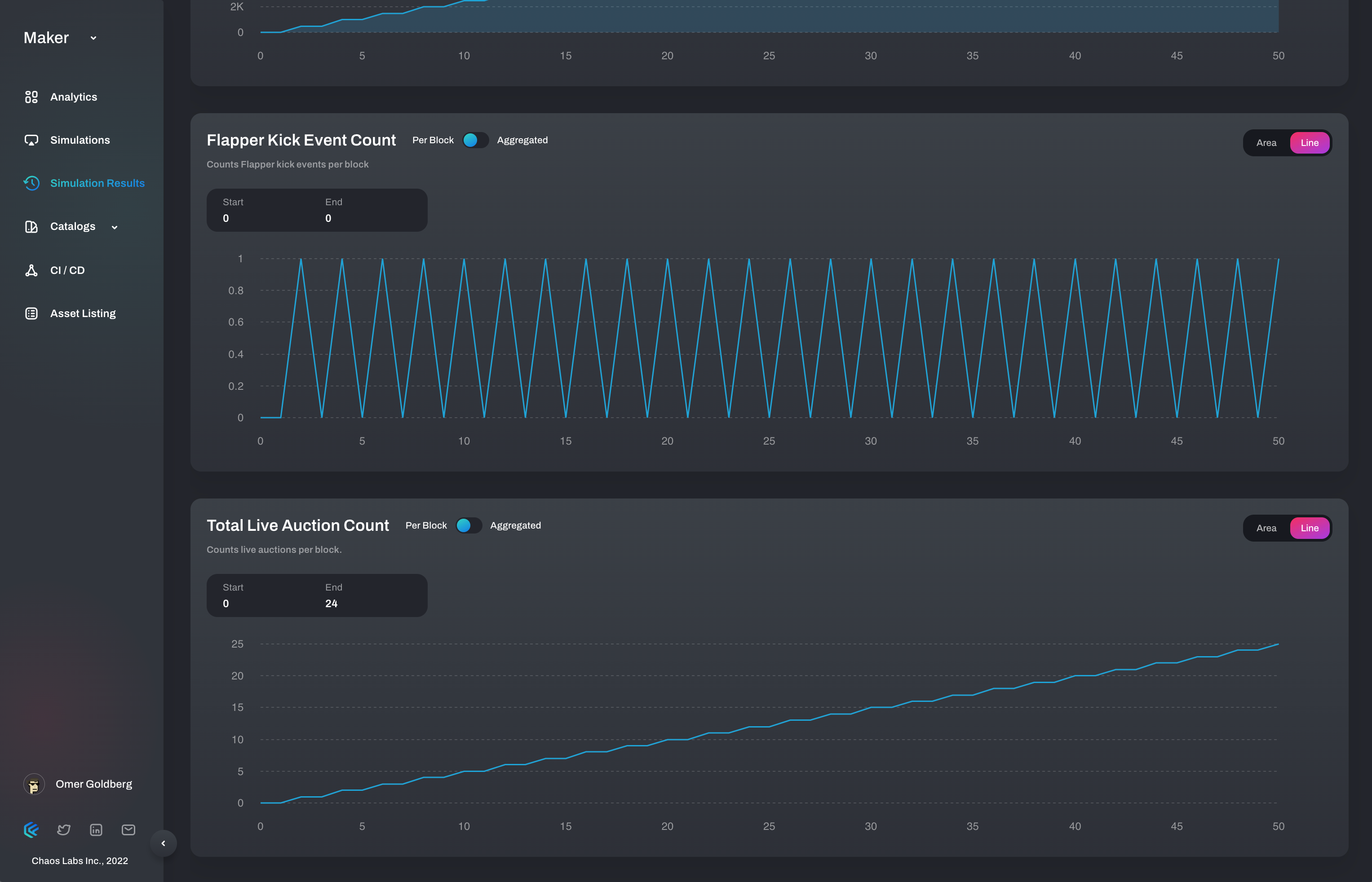Switch Flapper Kick chart to Area view
Image resolution: width=1372 pixels, height=882 pixels.
(x=1266, y=143)
